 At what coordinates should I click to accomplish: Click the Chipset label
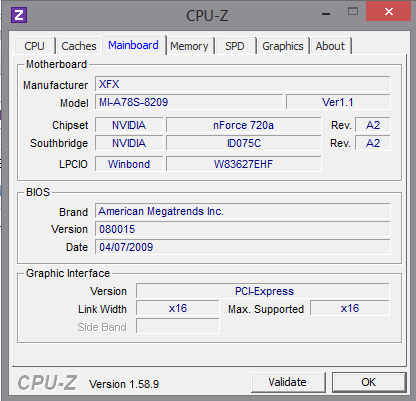(x=70, y=125)
